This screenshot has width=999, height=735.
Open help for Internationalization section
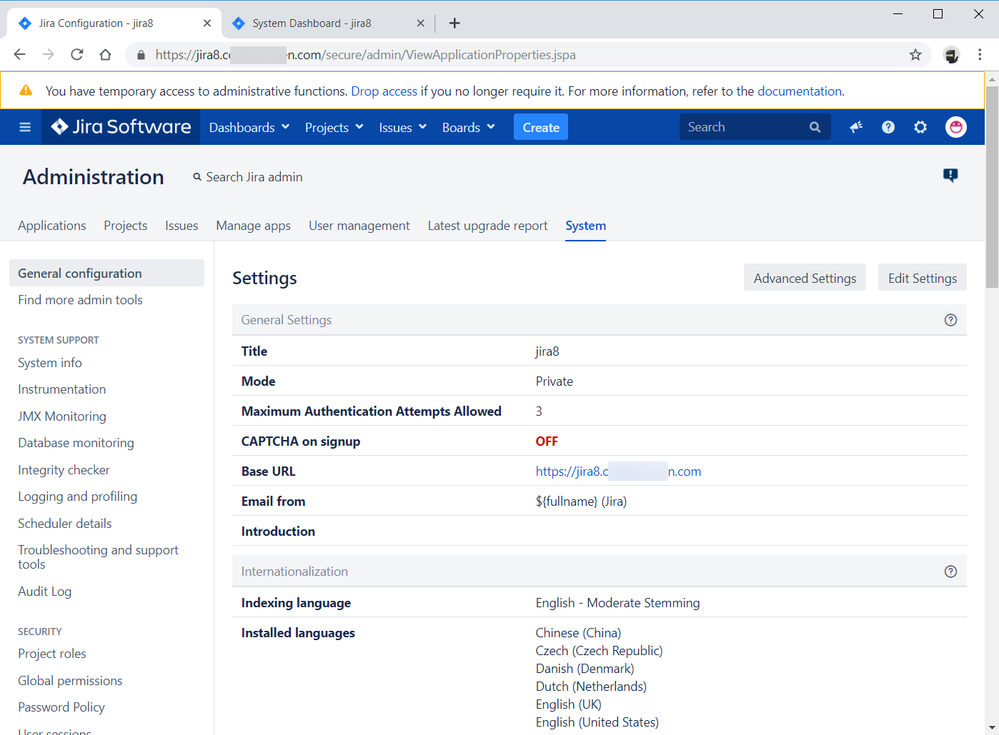[x=951, y=571]
